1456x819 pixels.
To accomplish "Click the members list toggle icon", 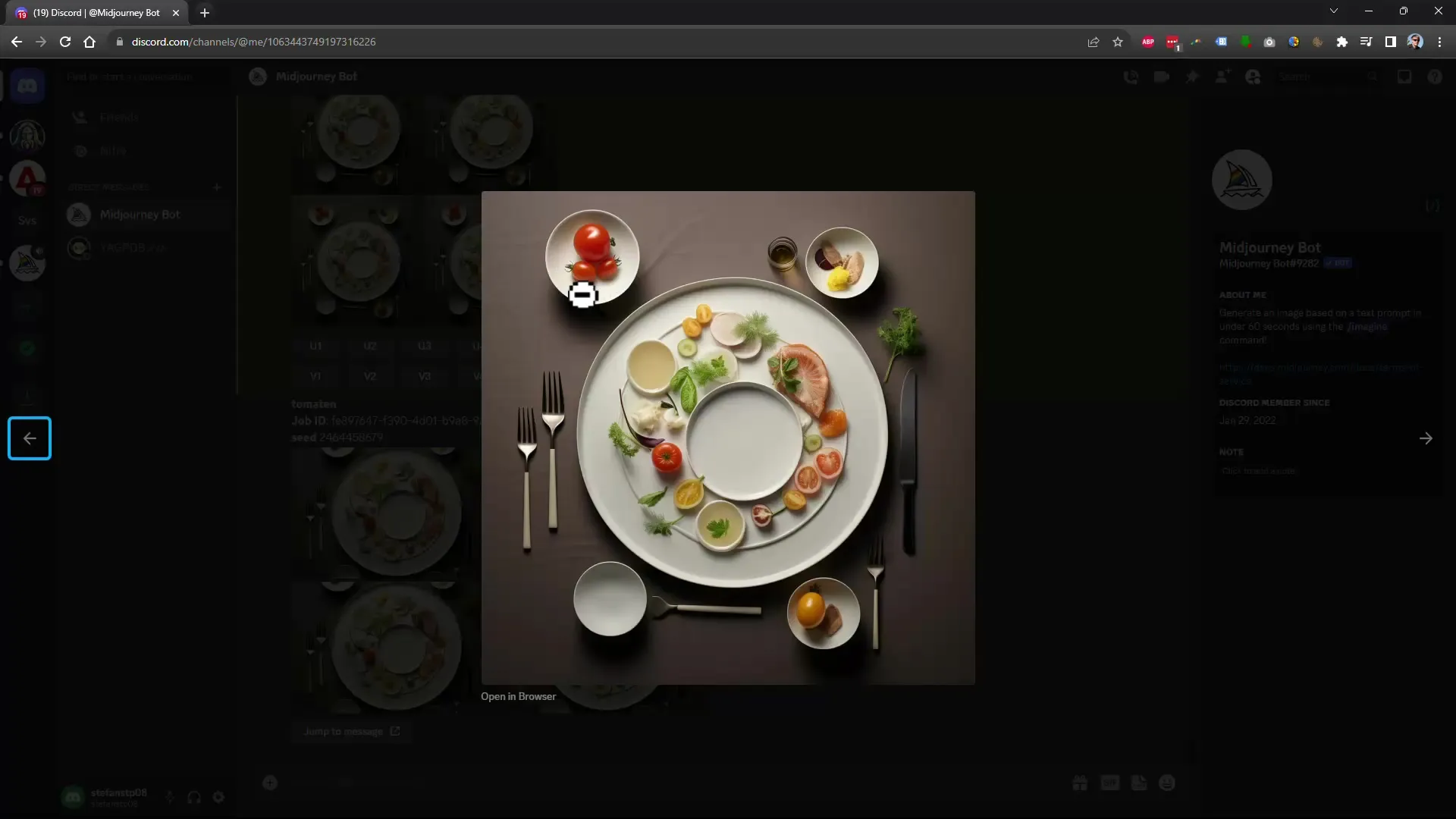I will tap(1254, 76).
